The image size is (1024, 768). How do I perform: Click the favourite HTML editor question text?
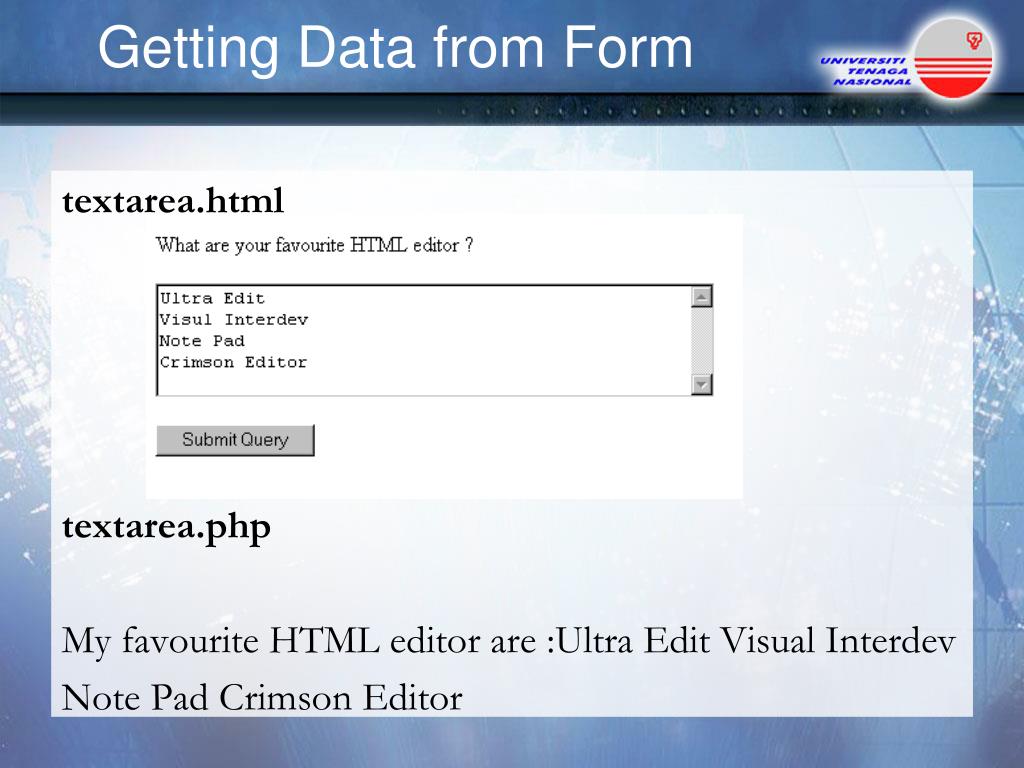(314, 246)
